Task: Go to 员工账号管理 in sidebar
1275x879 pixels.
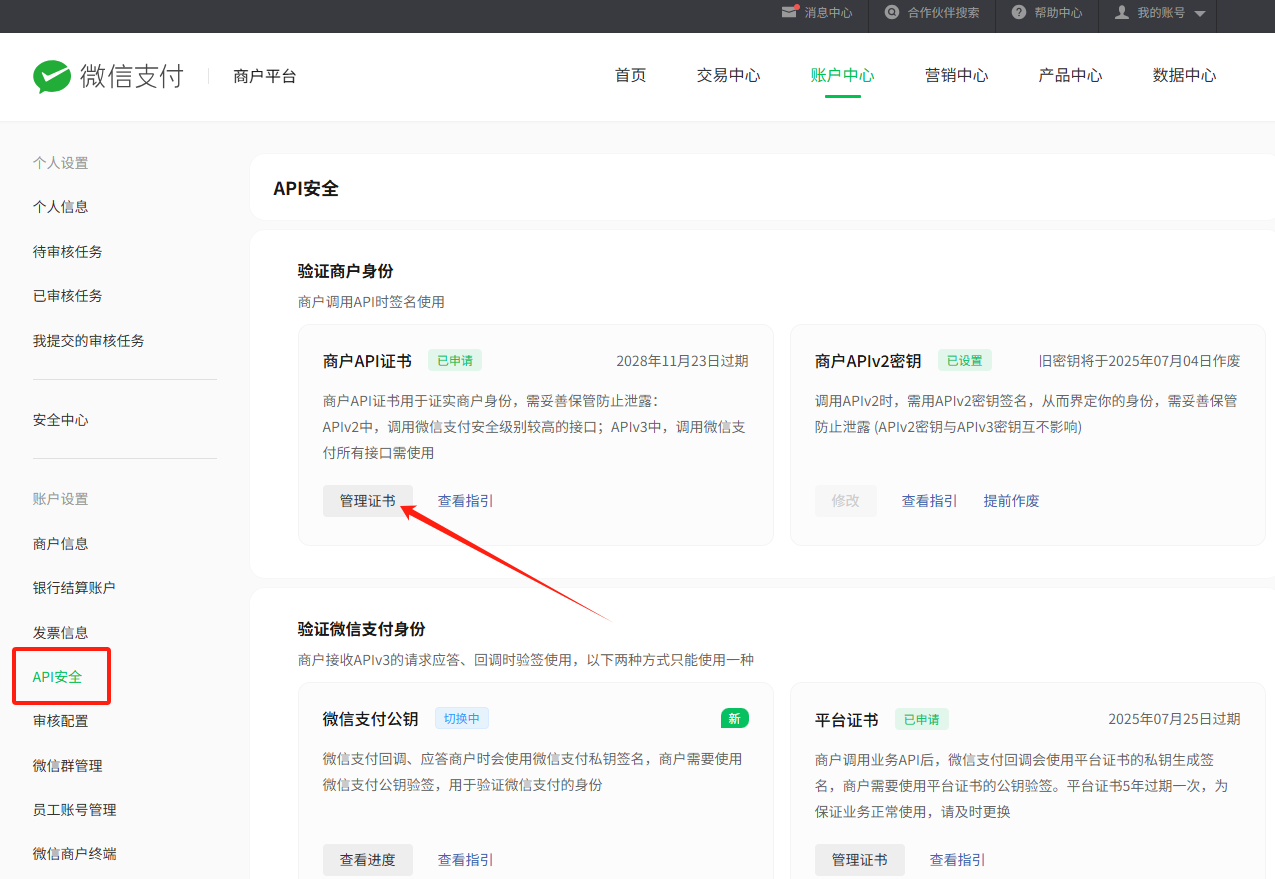Action: [74, 810]
